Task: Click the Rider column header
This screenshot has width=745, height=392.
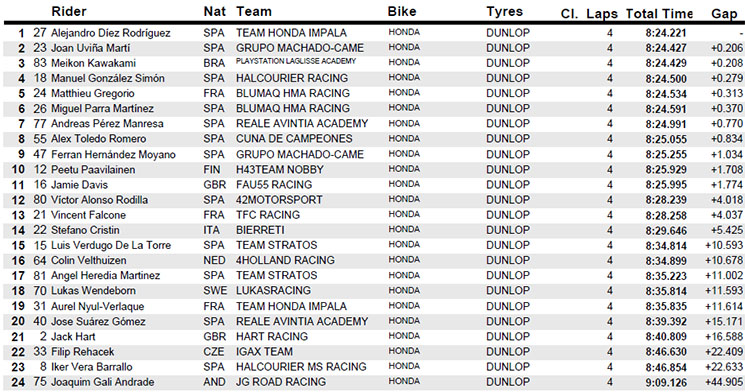Action: pyautogui.click(x=68, y=11)
